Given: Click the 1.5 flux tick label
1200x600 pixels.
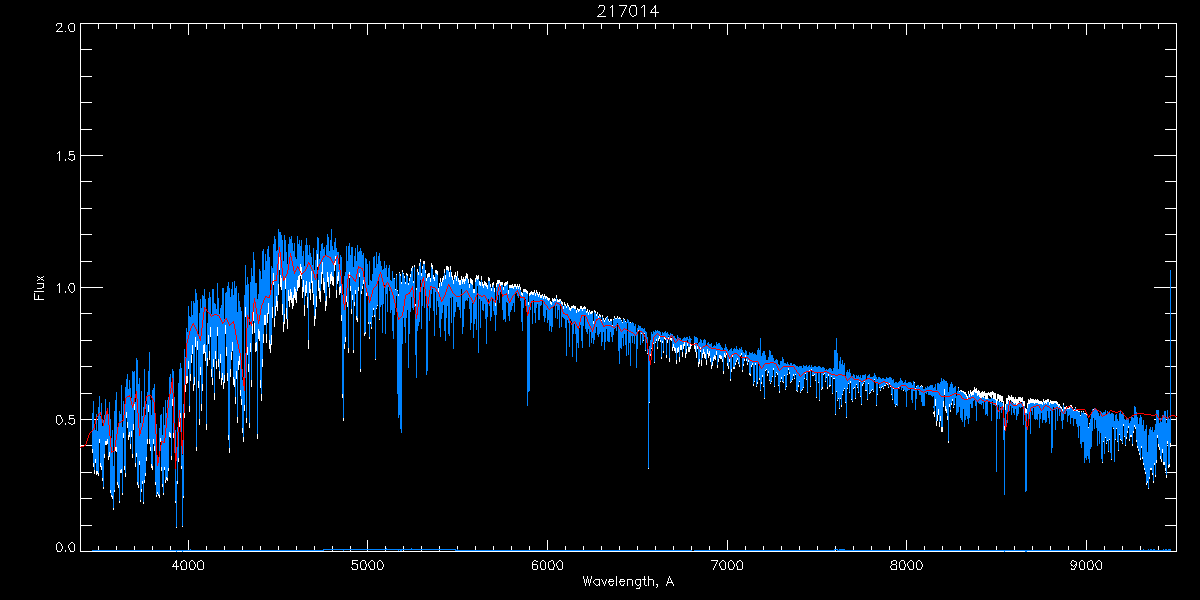Looking at the screenshot, I should (x=66, y=157).
